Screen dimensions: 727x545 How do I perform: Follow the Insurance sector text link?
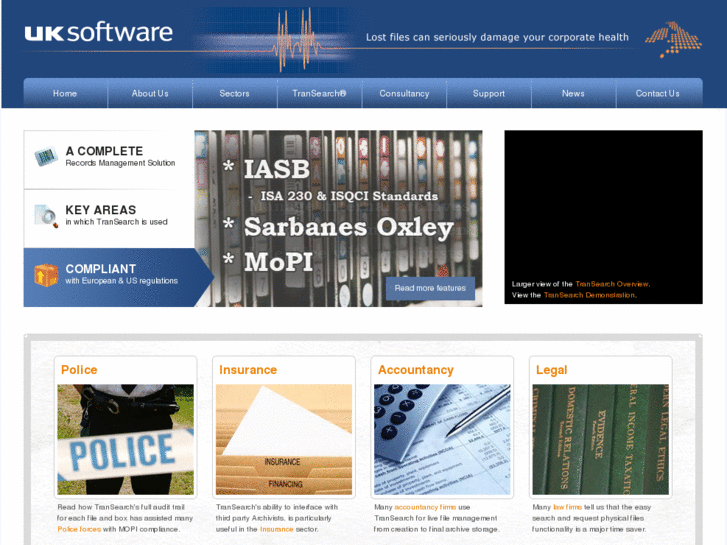(x=276, y=529)
